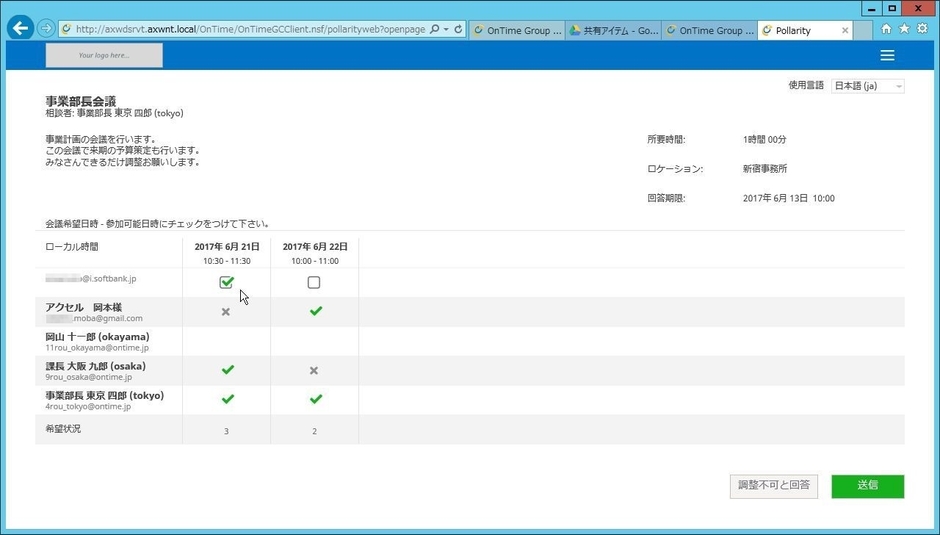
Task: Click the address bar search magnifier icon
Action: tap(434, 30)
